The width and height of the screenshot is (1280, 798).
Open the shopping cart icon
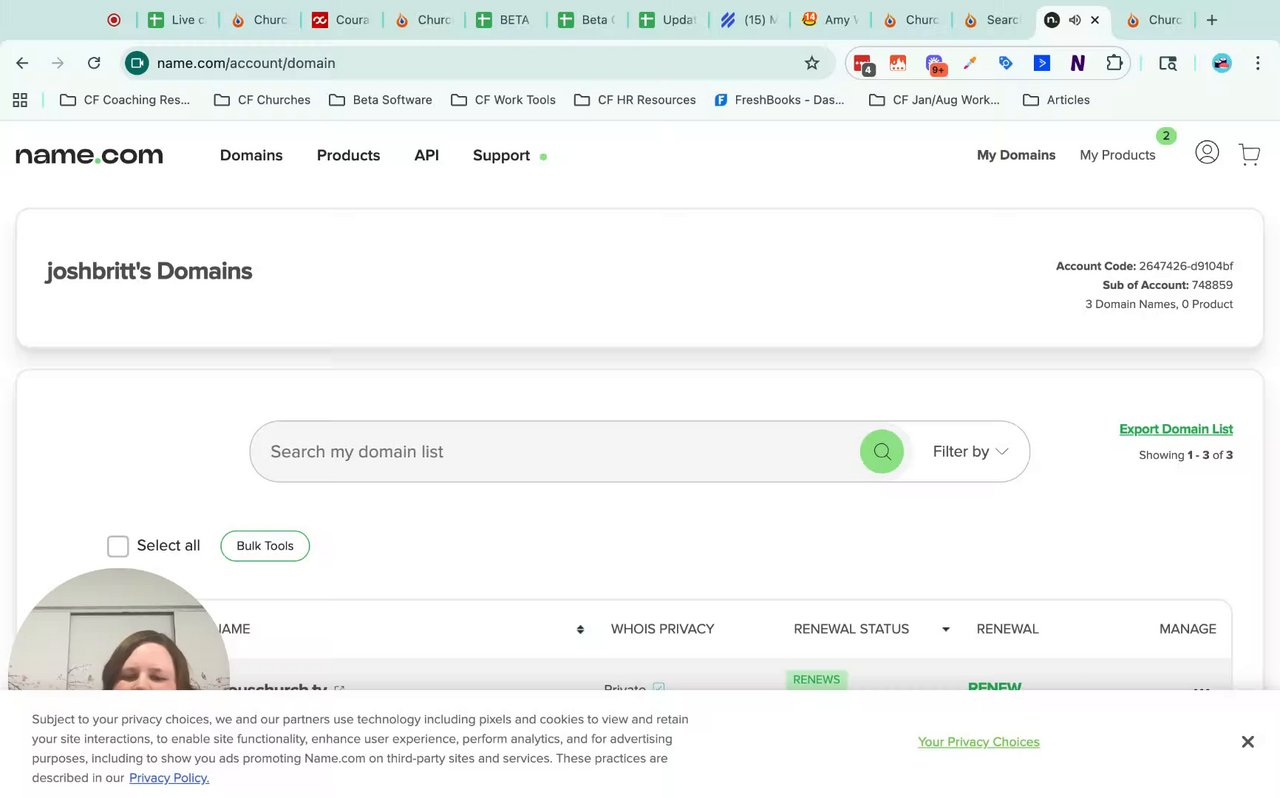click(x=1249, y=154)
